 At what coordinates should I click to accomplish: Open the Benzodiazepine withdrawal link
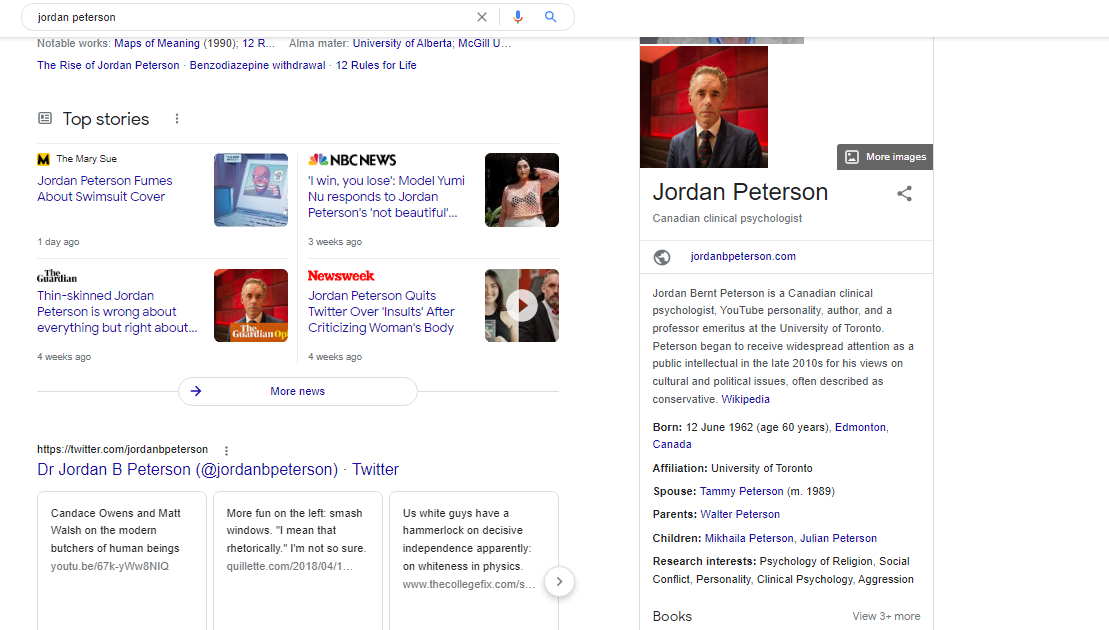click(x=257, y=65)
